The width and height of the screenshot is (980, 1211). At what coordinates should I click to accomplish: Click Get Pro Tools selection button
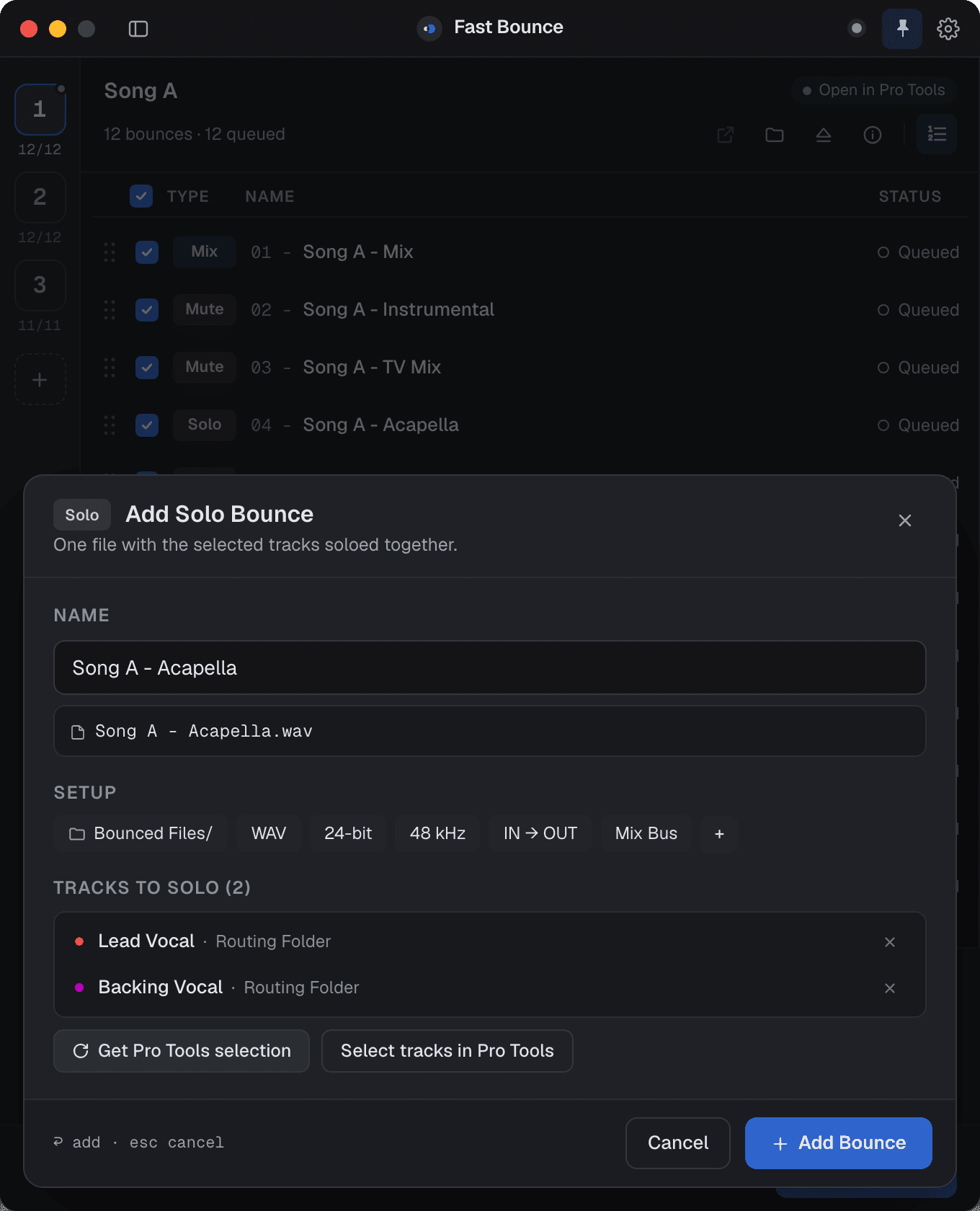pyautogui.click(x=182, y=1051)
